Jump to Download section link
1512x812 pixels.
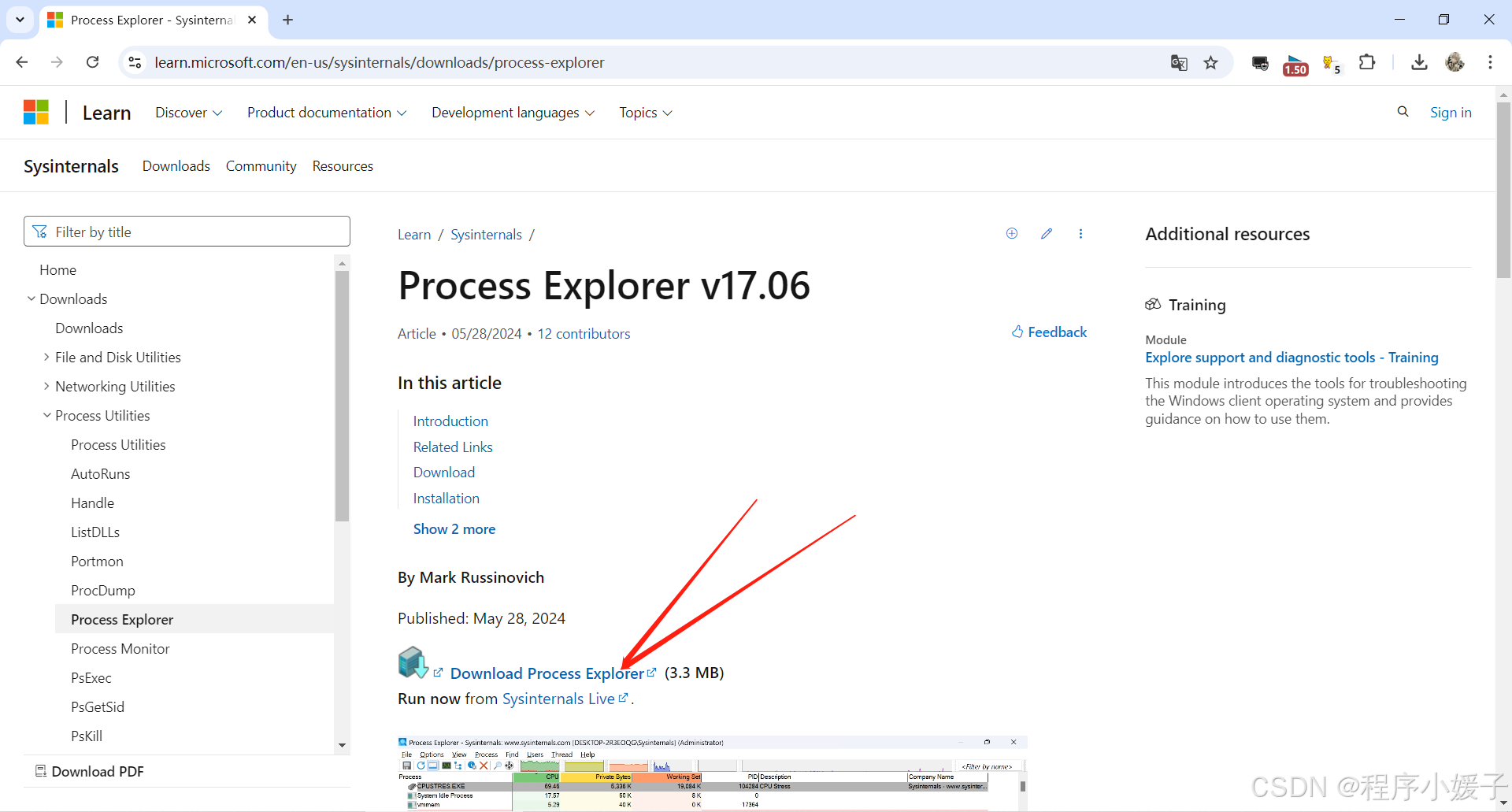(x=444, y=473)
